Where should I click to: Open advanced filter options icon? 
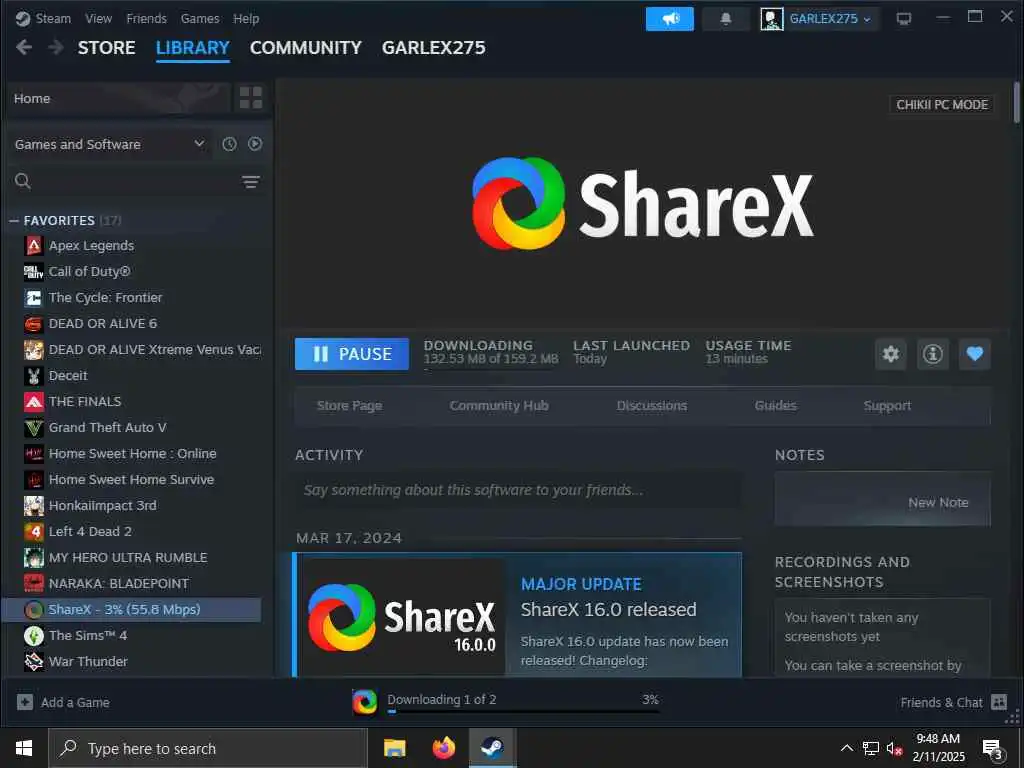coord(251,182)
